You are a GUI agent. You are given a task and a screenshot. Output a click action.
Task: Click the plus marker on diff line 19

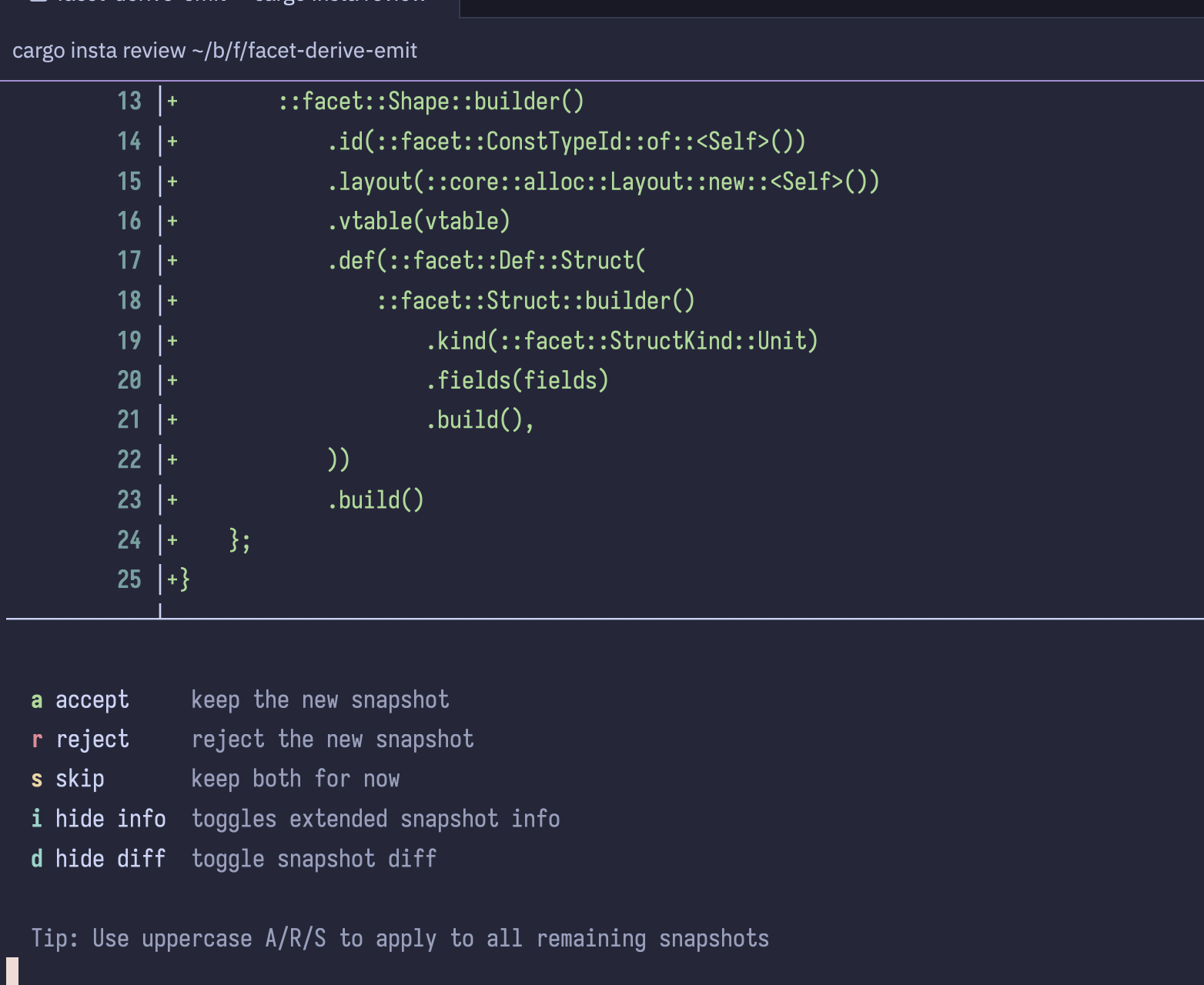[x=172, y=340]
